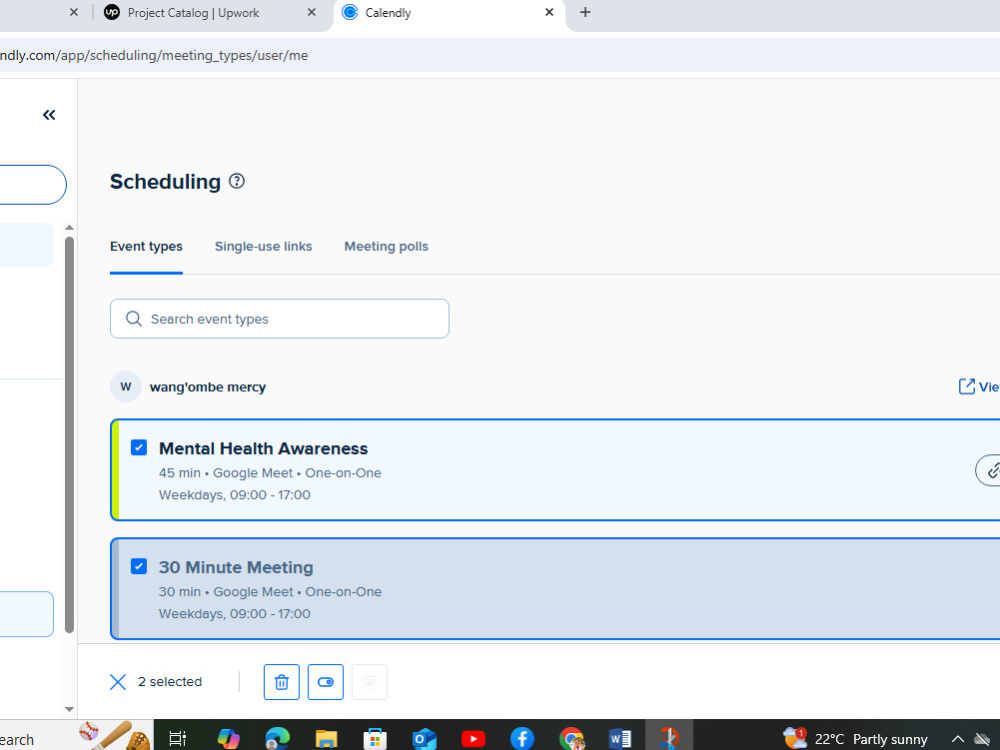
Task: Open the Mental Health Awareness event title
Action: coord(263,448)
